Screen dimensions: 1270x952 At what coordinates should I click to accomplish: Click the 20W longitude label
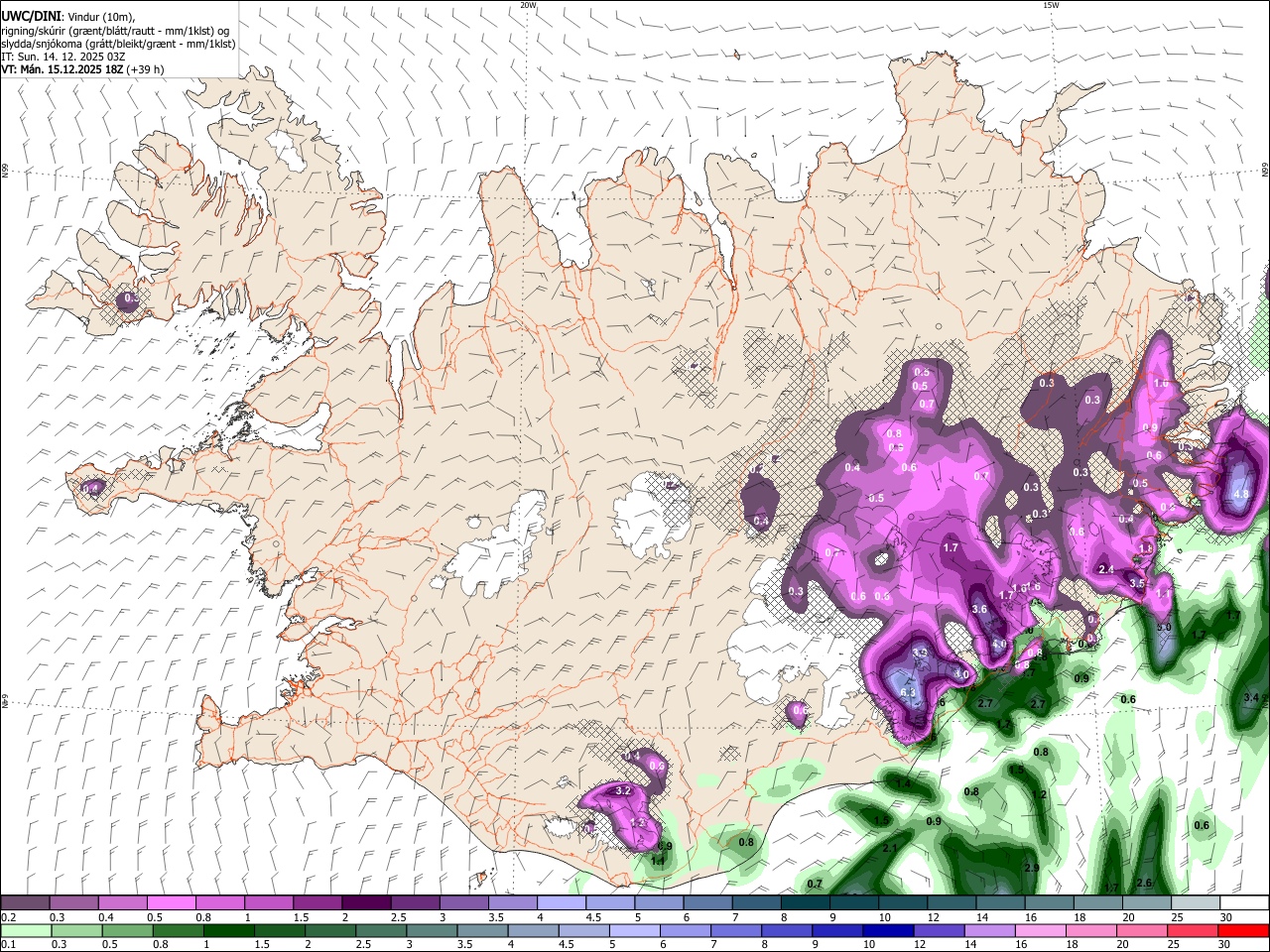(528, 5)
